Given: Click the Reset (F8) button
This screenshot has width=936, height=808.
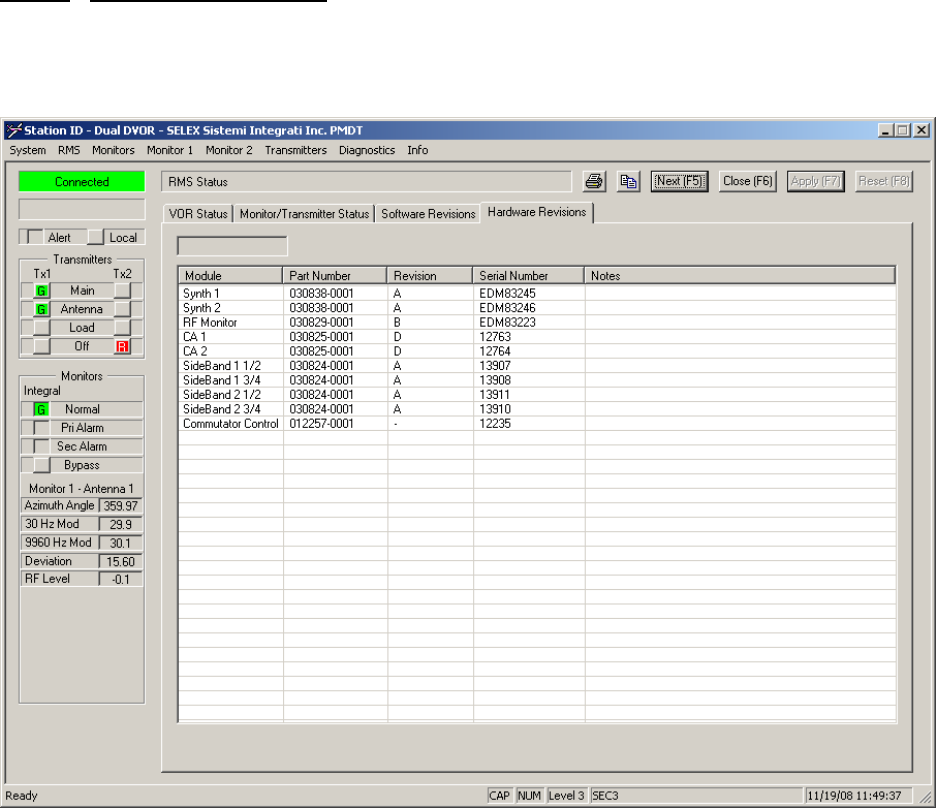Looking at the screenshot, I should click(x=883, y=181).
